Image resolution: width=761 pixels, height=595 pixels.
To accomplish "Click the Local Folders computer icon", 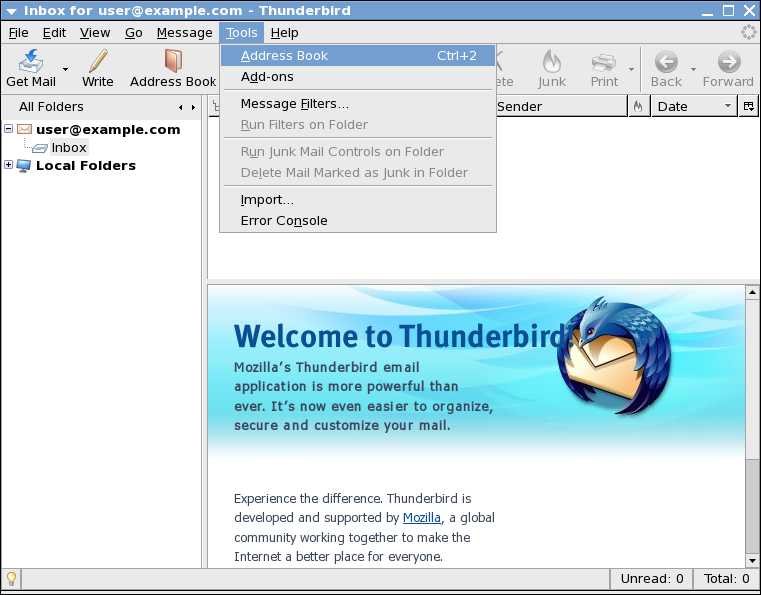I will pyautogui.click(x=24, y=165).
